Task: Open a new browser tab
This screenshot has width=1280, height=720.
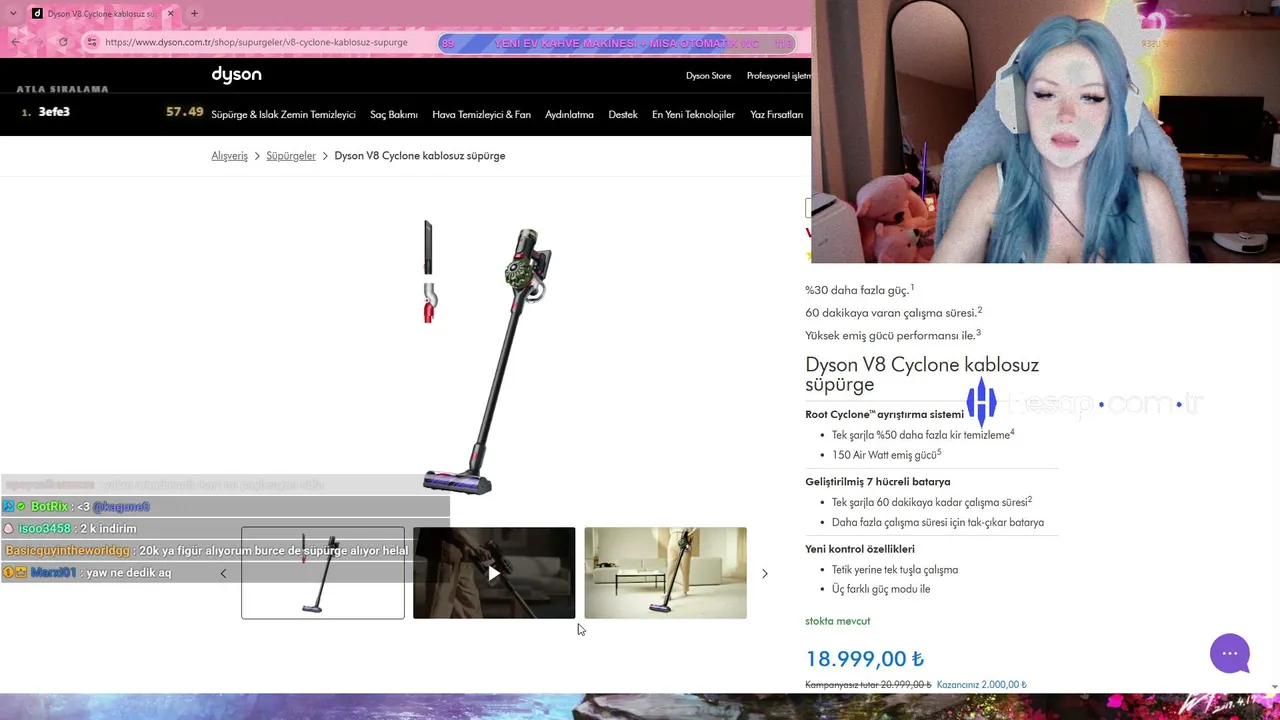Action: point(194,14)
